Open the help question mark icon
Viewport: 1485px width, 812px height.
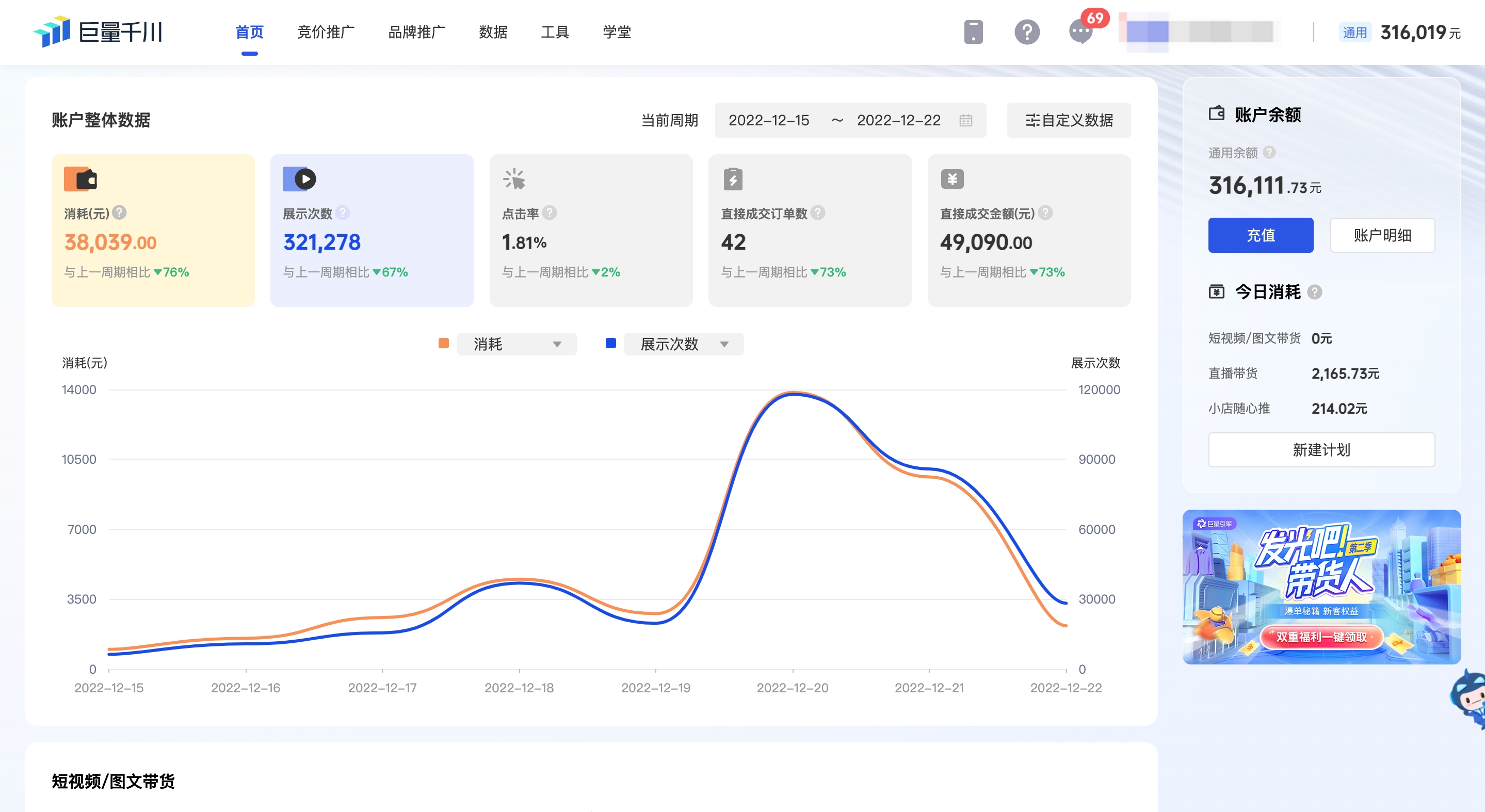(1027, 31)
